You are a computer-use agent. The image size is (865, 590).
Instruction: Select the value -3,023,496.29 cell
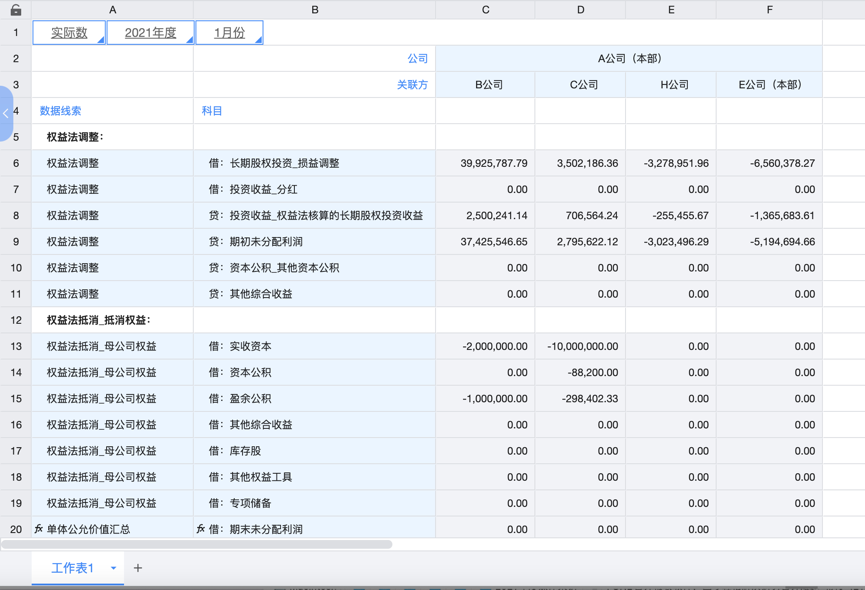point(671,242)
